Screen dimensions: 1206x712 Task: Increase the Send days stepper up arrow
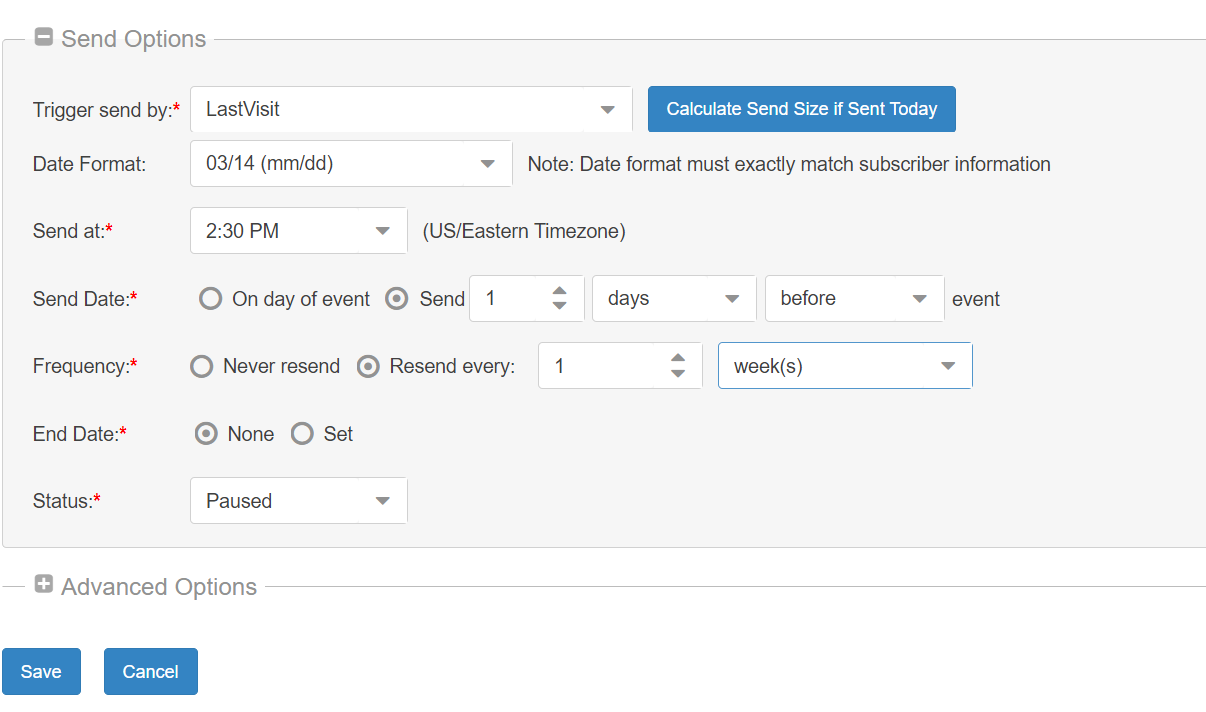click(560, 291)
